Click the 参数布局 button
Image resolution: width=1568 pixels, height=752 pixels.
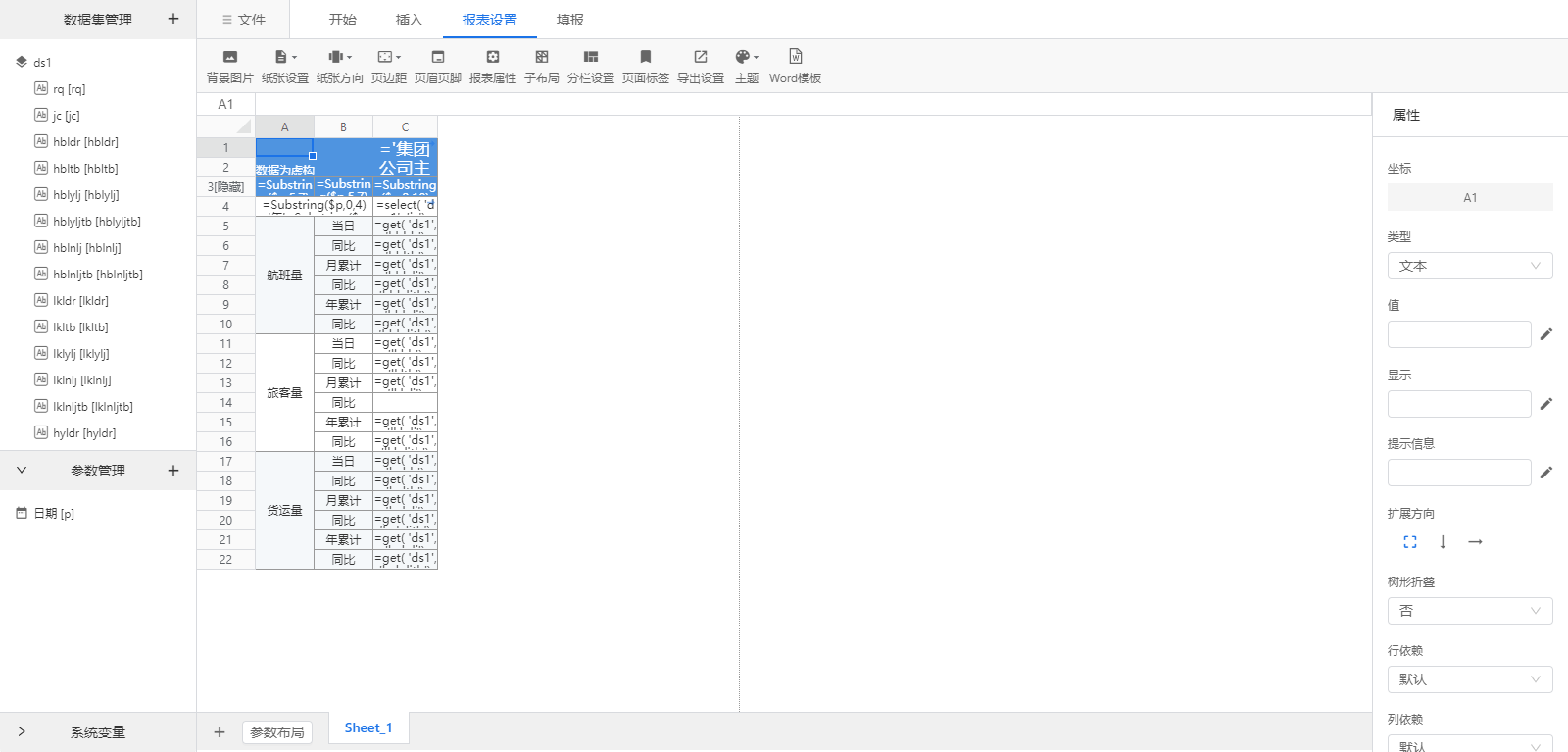click(276, 732)
